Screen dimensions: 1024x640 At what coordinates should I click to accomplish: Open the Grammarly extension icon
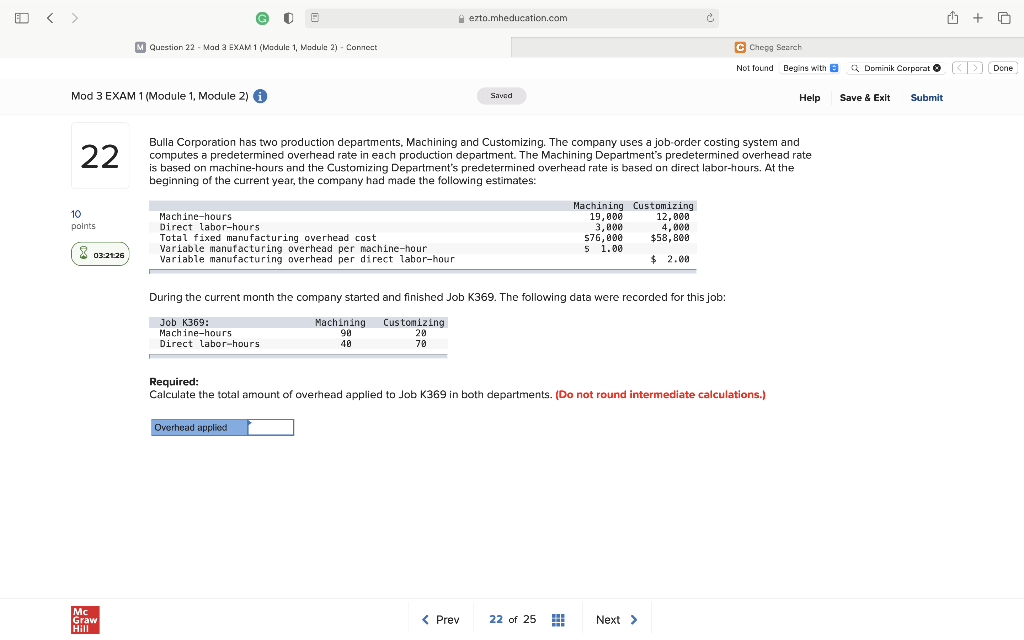click(x=262, y=18)
